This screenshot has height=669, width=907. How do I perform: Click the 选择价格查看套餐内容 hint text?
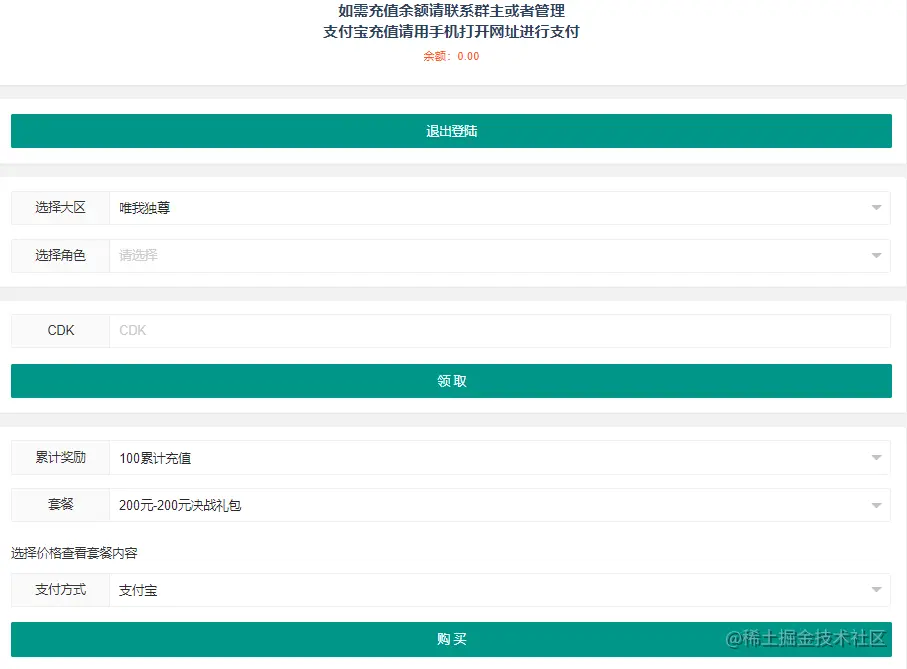tap(74, 553)
